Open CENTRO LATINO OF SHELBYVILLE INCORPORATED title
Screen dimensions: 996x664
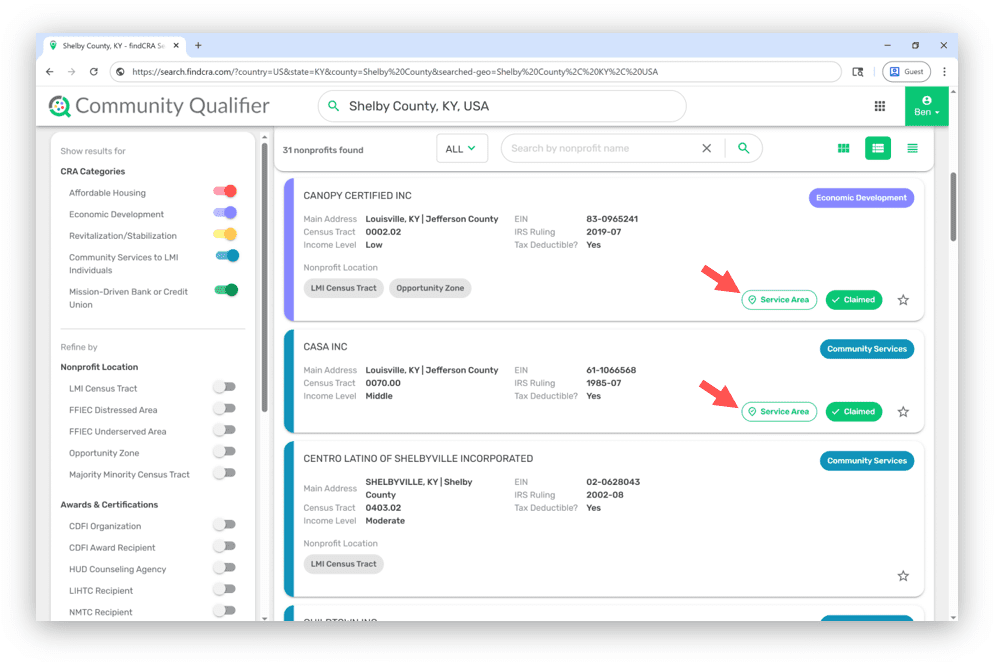click(418, 459)
